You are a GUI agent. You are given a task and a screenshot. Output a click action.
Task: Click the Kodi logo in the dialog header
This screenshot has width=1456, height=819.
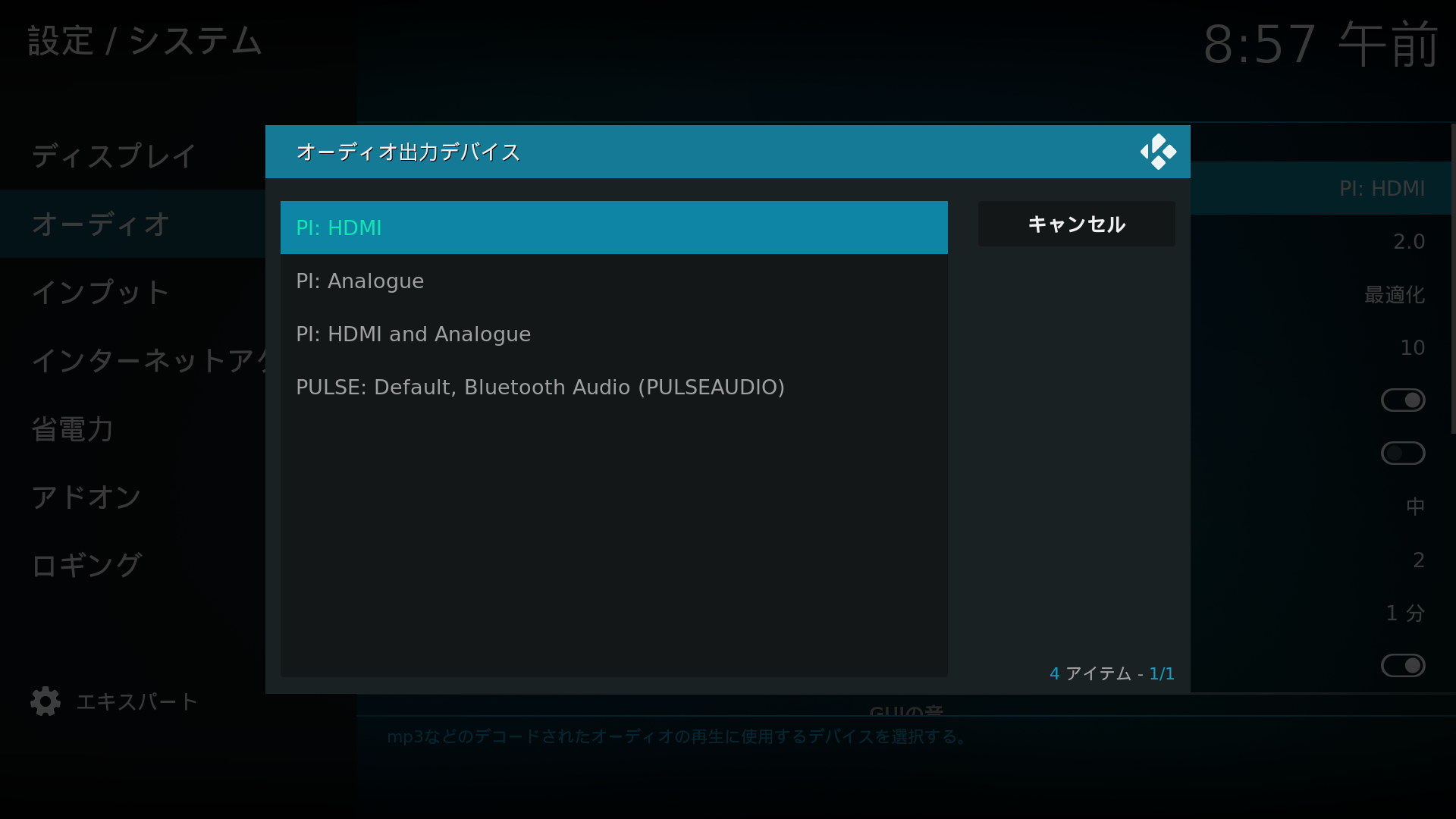(x=1158, y=152)
